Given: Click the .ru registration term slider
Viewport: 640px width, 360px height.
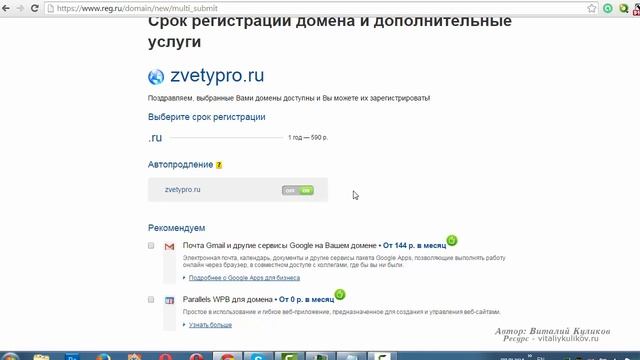Looking at the screenshot, I should [x=226, y=138].
